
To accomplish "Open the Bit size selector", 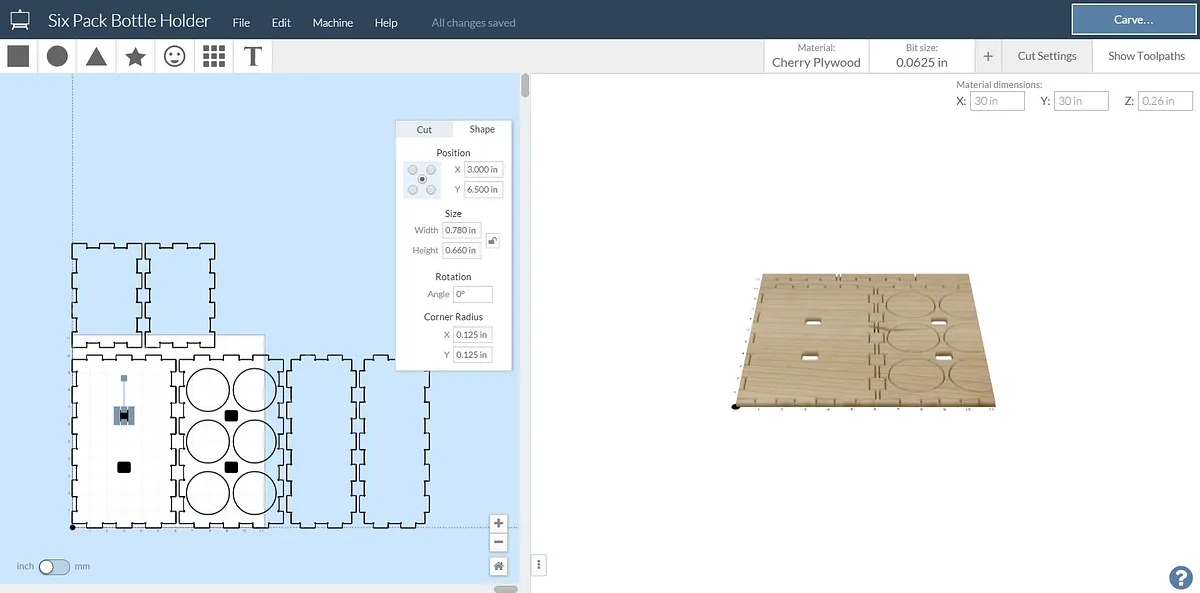I will tap(921, 56).
